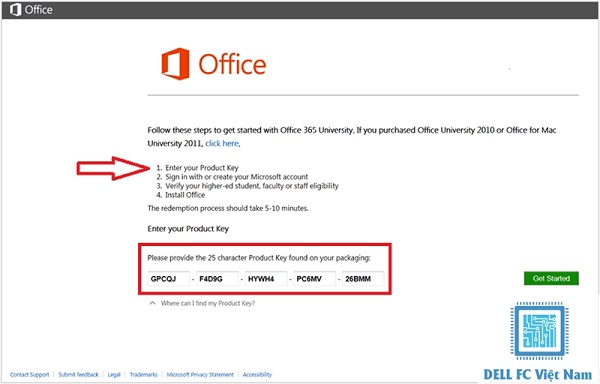The height and width of the screenshot is (384, 600).
Task: Click the red arrow pointing to step one
Action: coord(113,168)
